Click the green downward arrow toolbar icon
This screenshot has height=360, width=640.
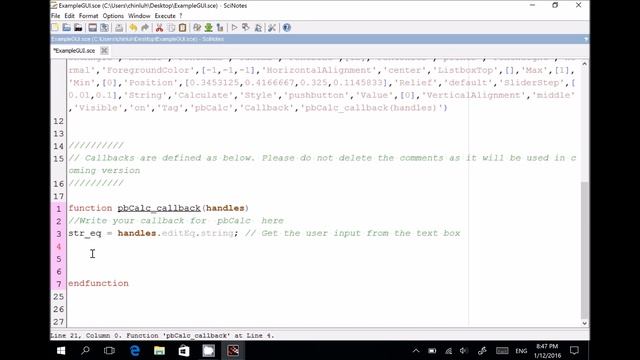click(x=209, y=28)
